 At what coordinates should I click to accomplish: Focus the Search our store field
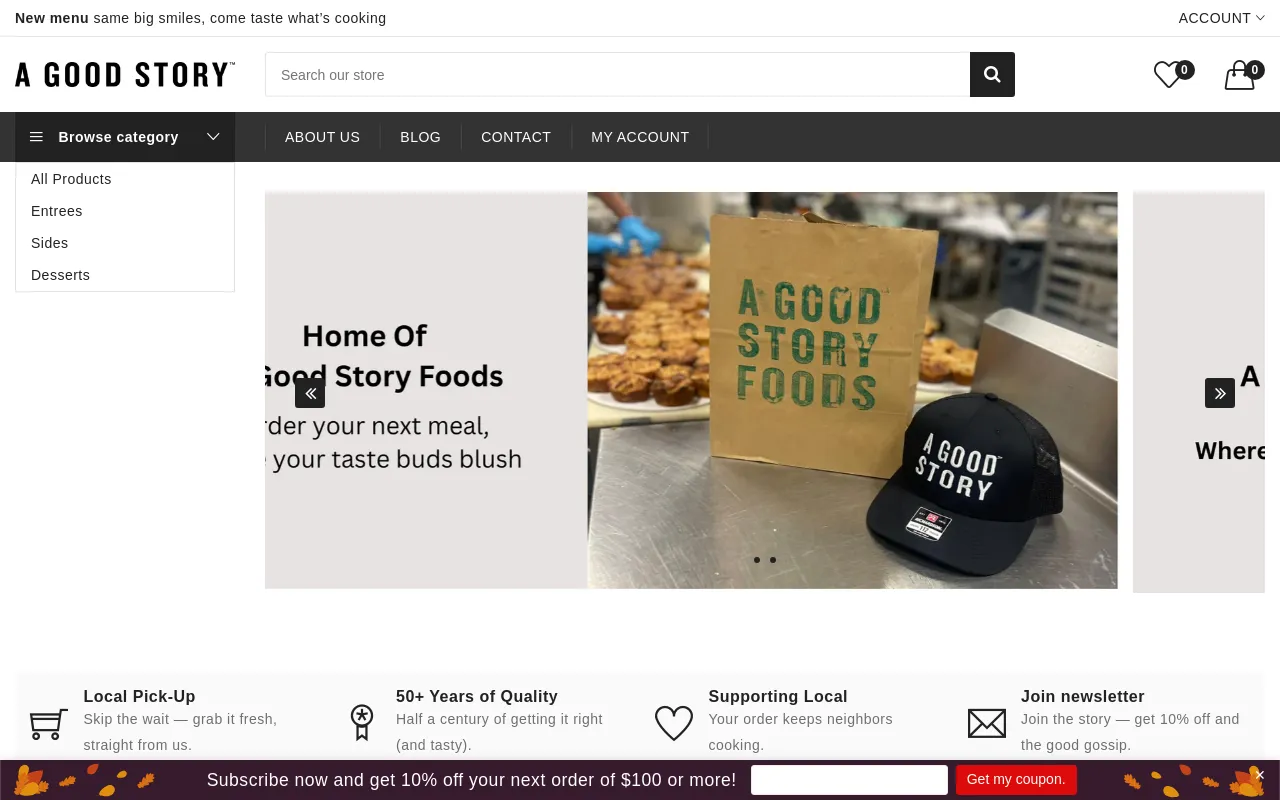point(617,75)
